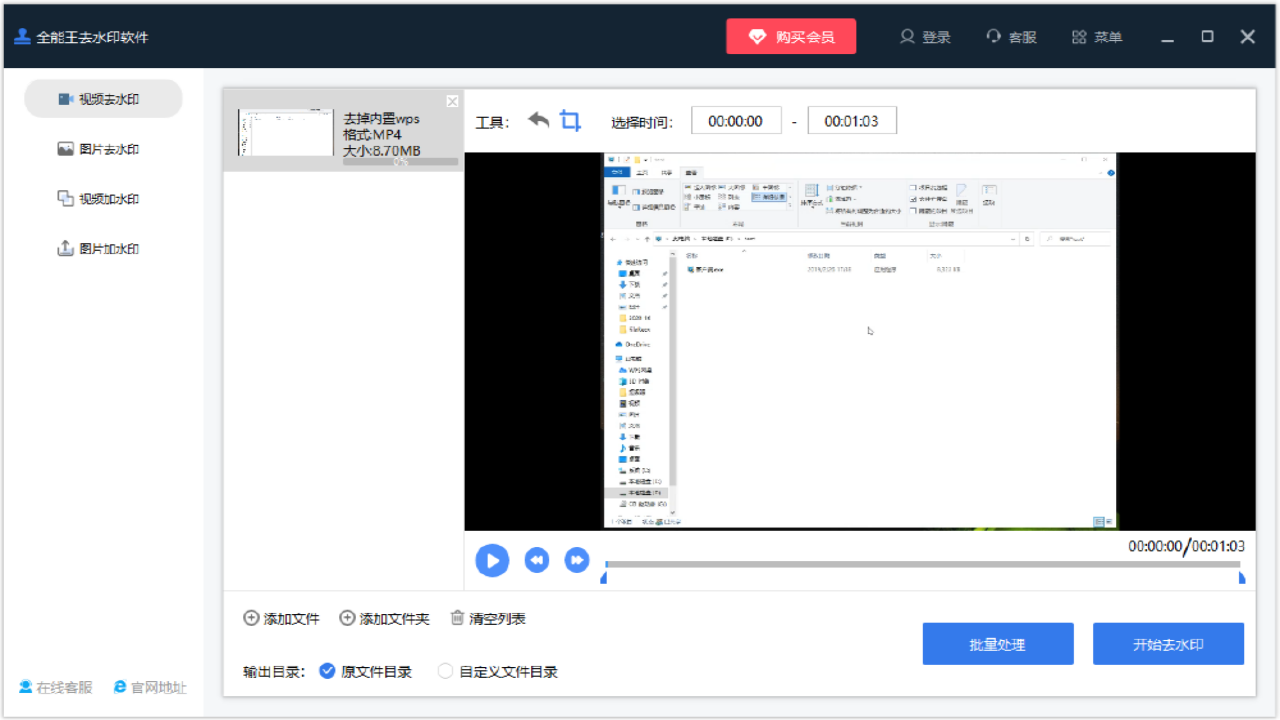The height and width of the screenshot is (720, 1280).
Task: Click 添加文件夹 to add a folder
Action: pos(347,618)
